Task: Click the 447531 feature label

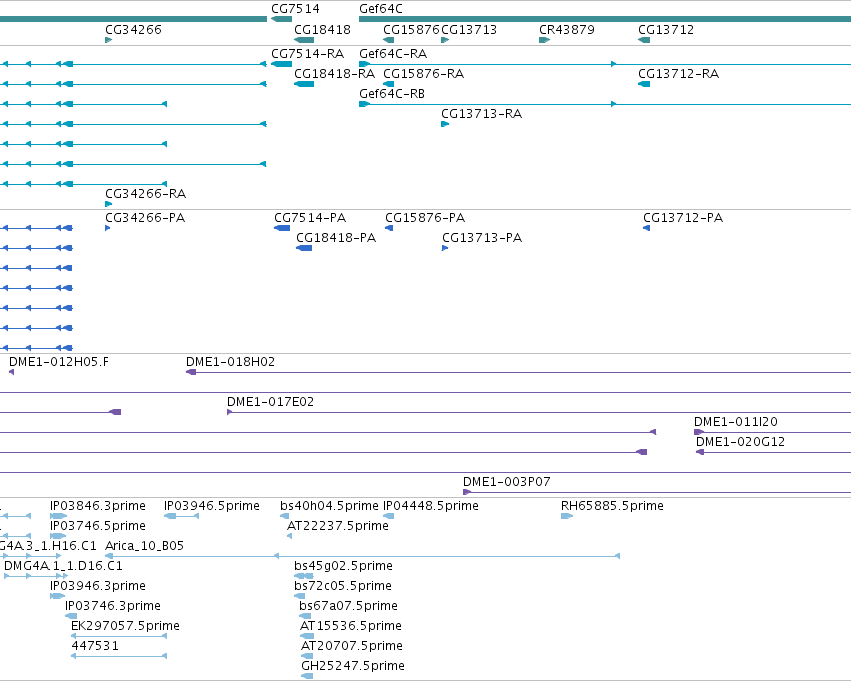Action: (95, 646)
